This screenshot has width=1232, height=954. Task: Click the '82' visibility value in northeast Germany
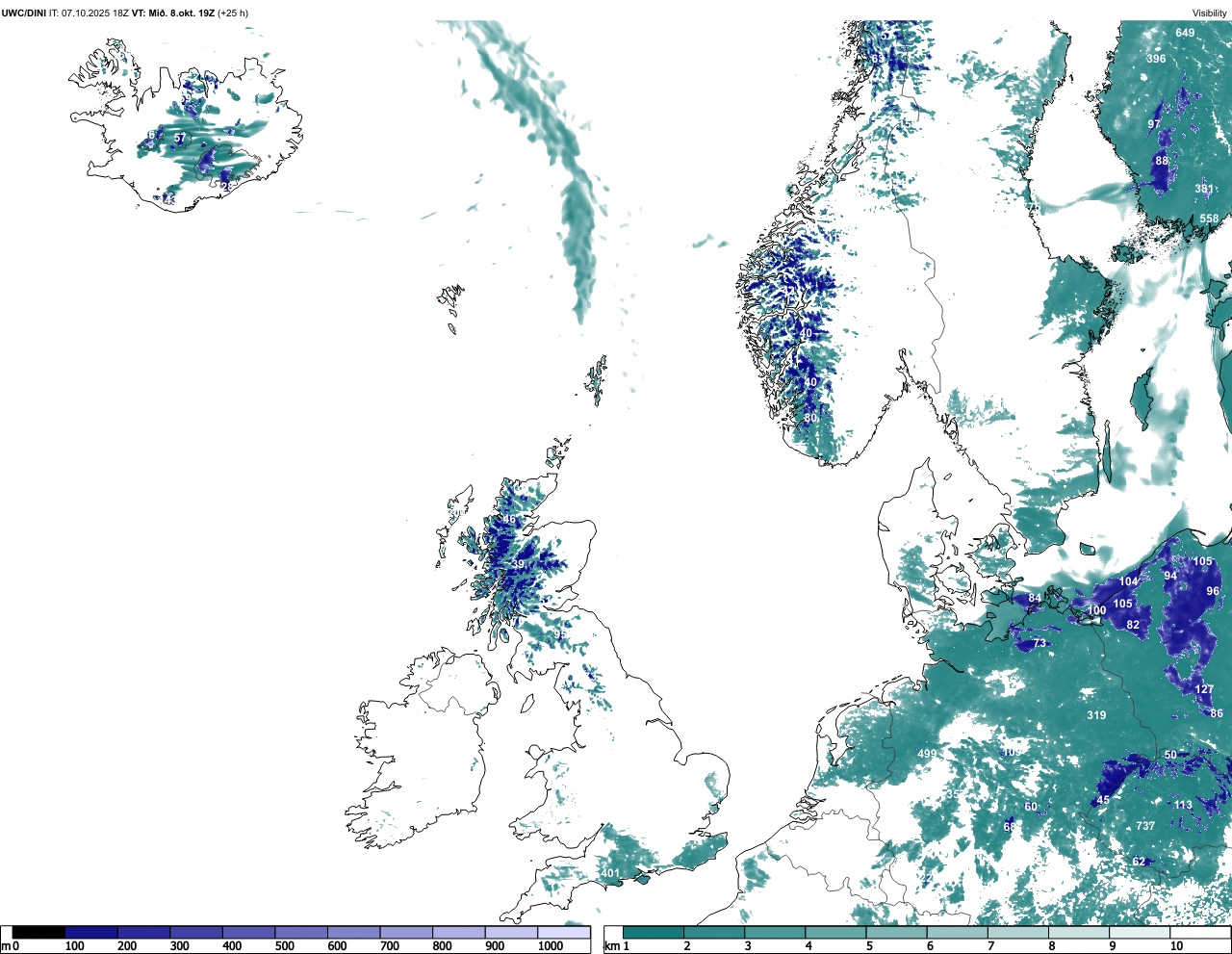[1133, 626]
